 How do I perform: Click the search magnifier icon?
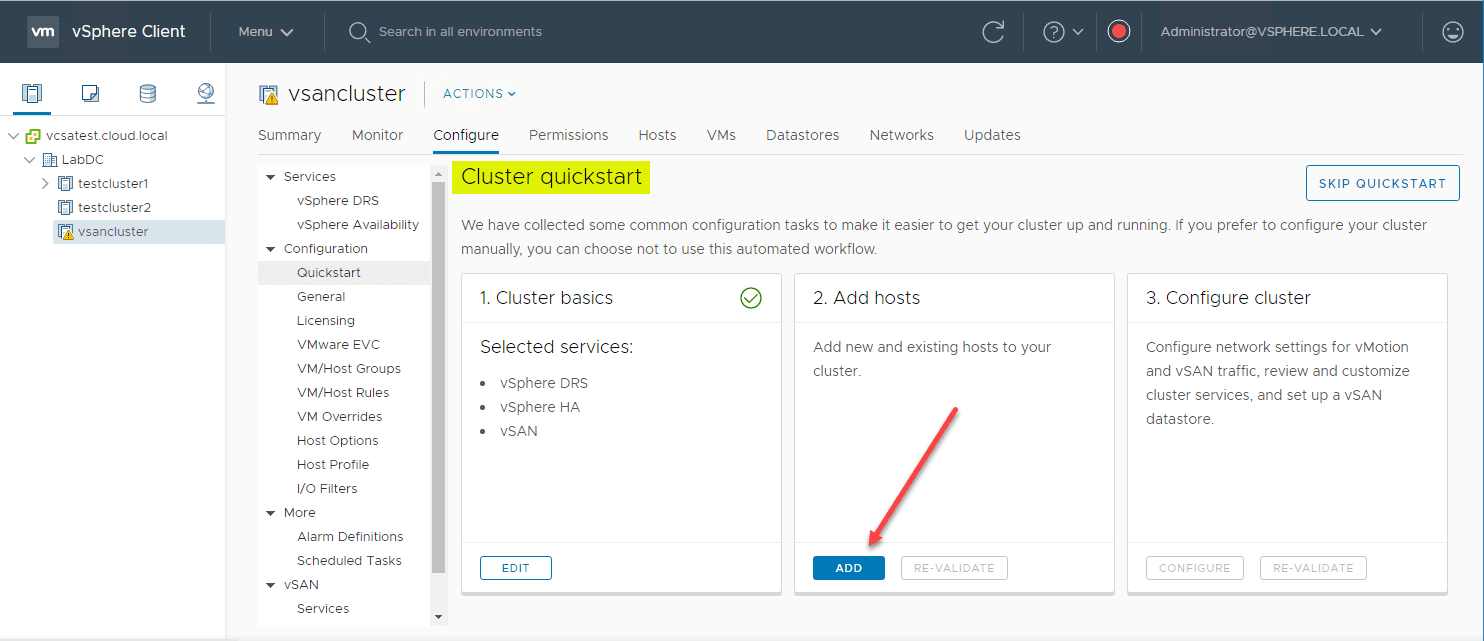coord(359,32)
